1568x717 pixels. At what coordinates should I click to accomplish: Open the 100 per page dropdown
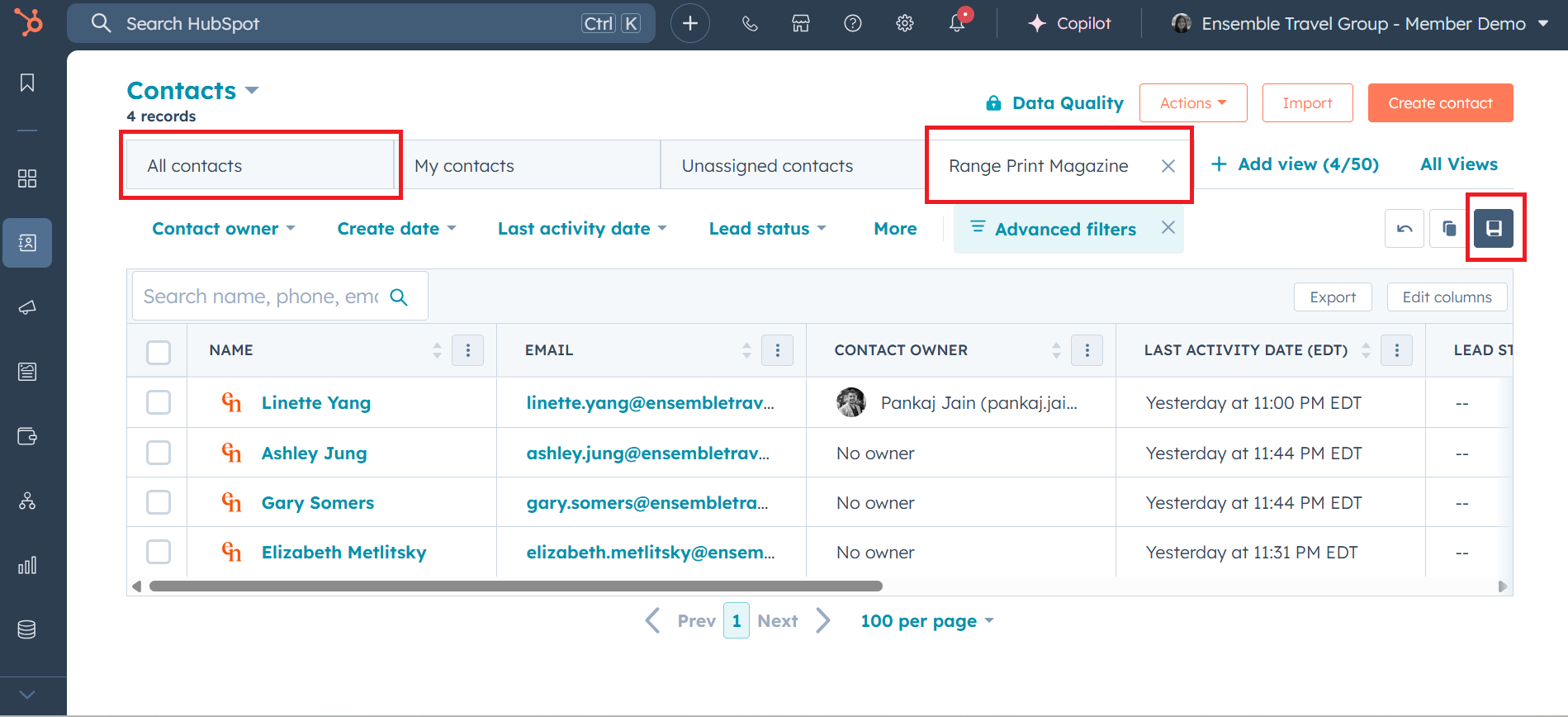(x=926, y=621)
